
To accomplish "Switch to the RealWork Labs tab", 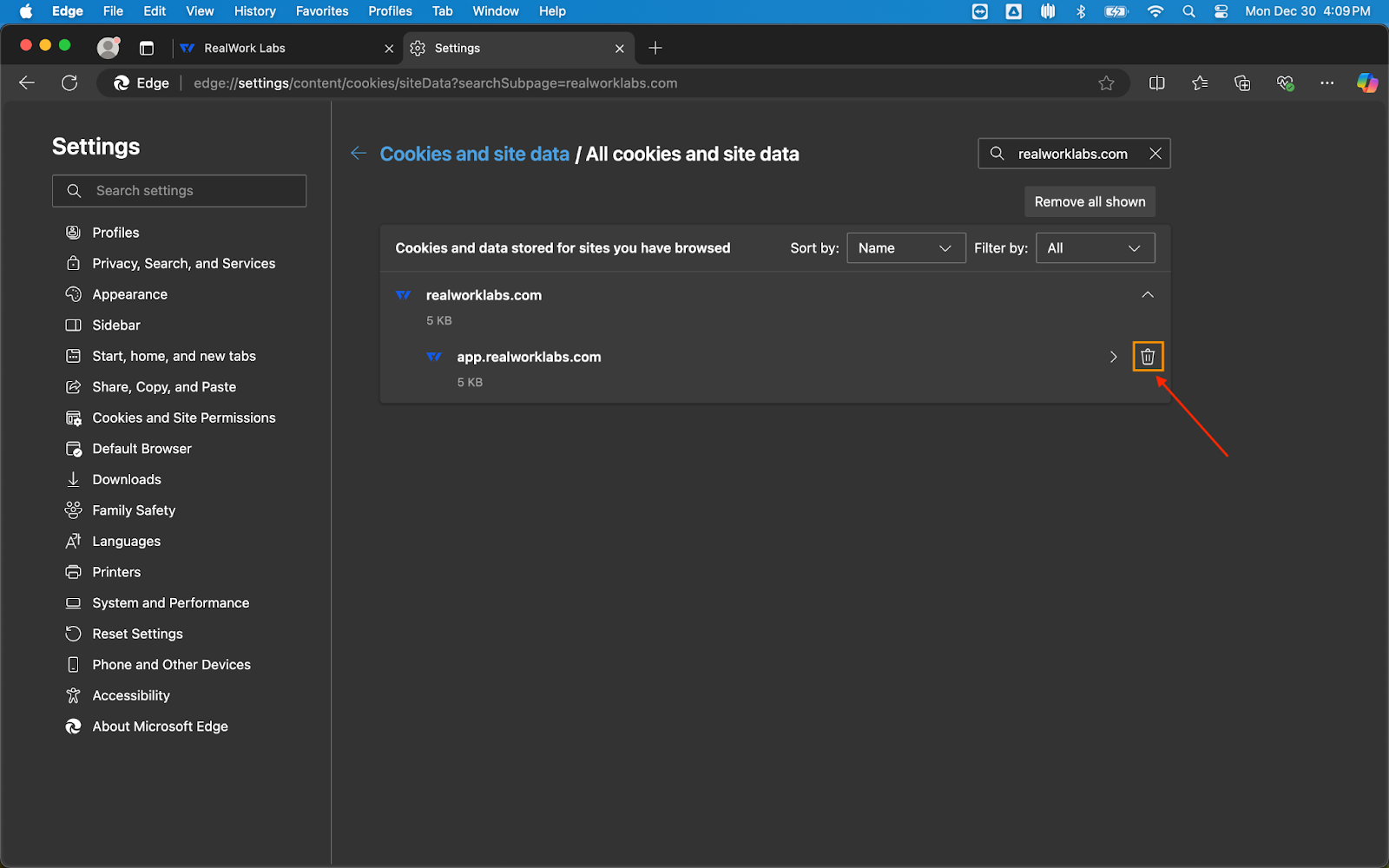I will (x=286, y=49).
